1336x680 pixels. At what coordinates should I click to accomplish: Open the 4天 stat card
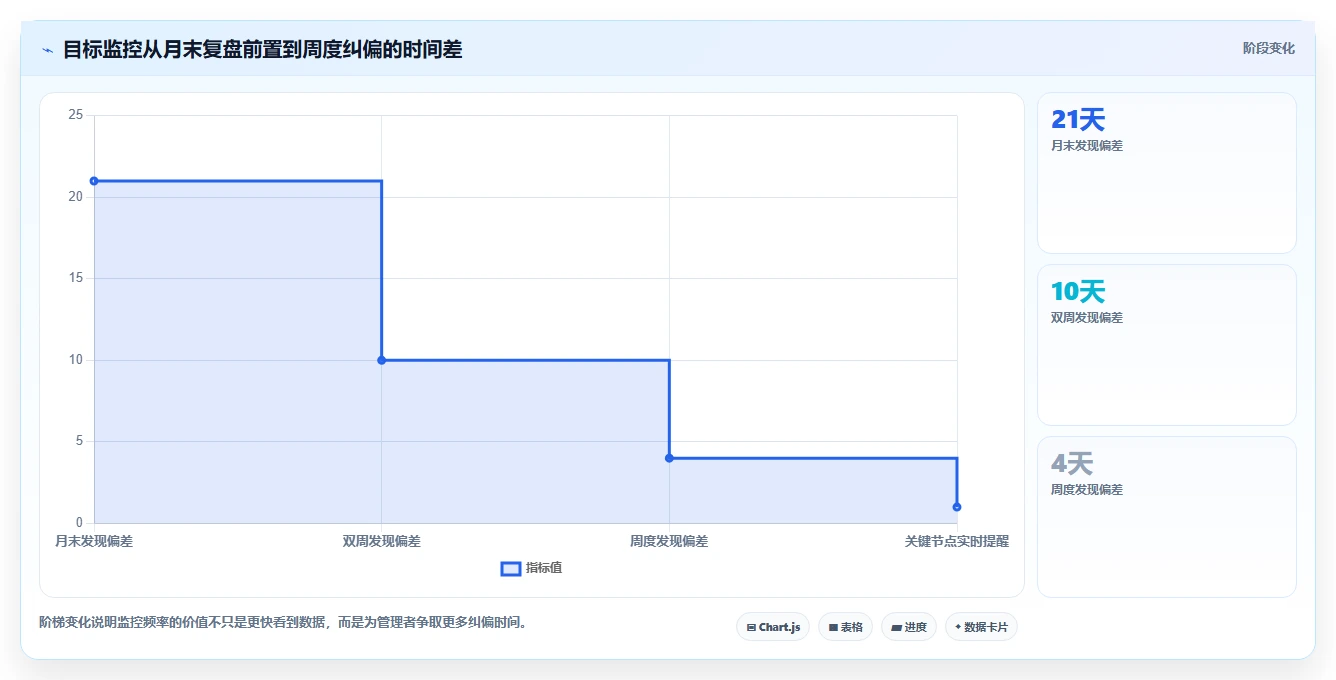[1167, 517]
